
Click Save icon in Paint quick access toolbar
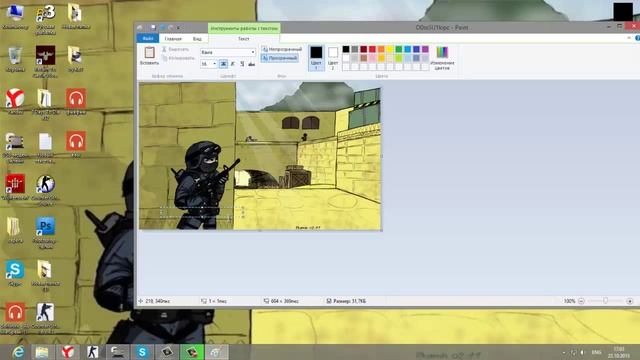[153, 27]
